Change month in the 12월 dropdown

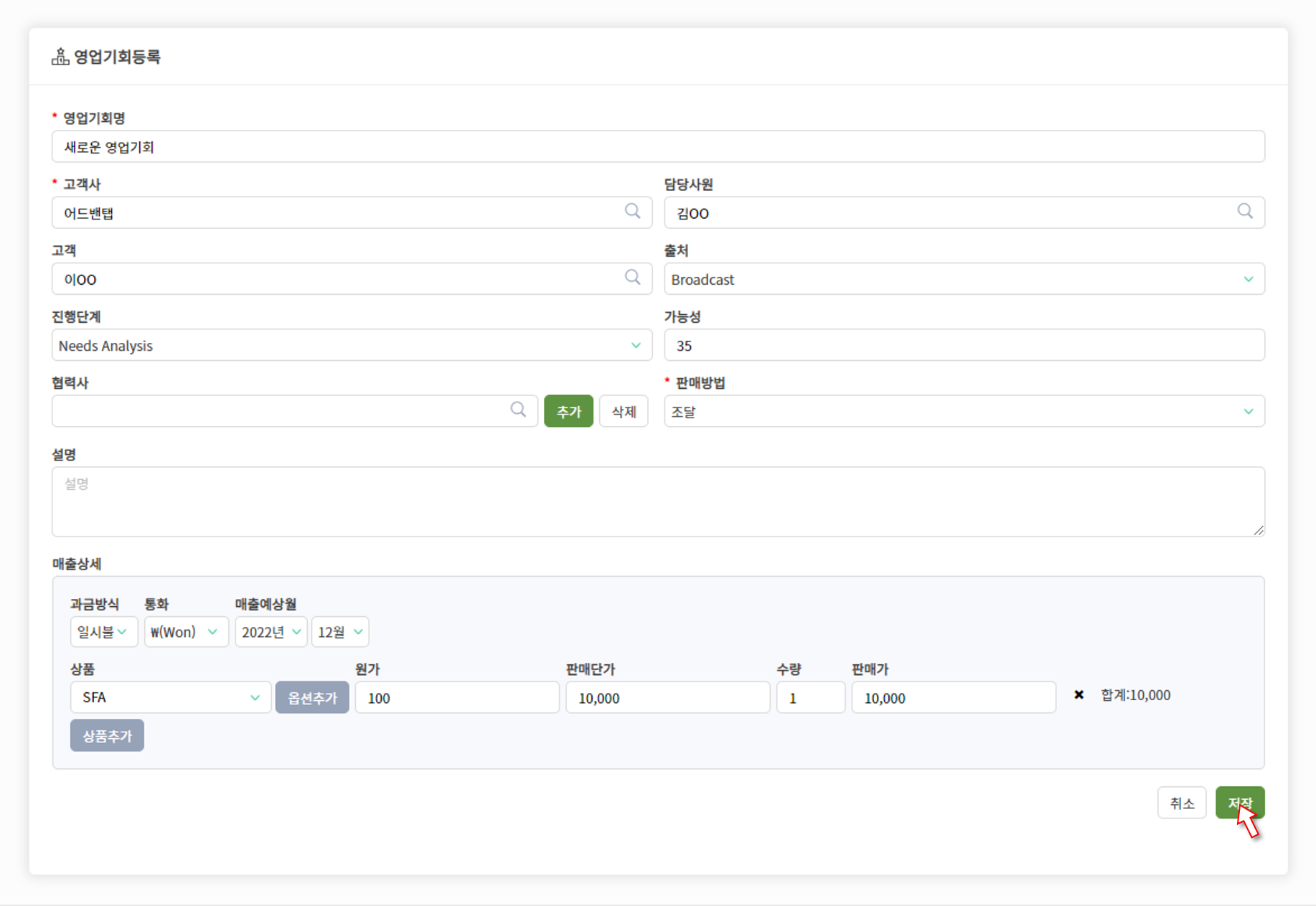point(340,632)
